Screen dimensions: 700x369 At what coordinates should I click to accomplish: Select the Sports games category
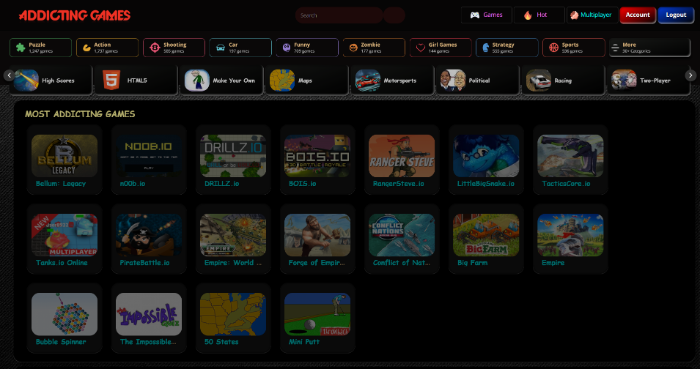click(x=574, y=48)
